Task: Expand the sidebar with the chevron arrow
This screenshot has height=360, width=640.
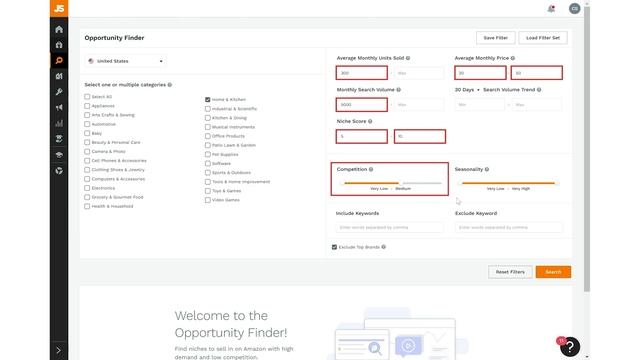Action: click(x=59, y=350)
